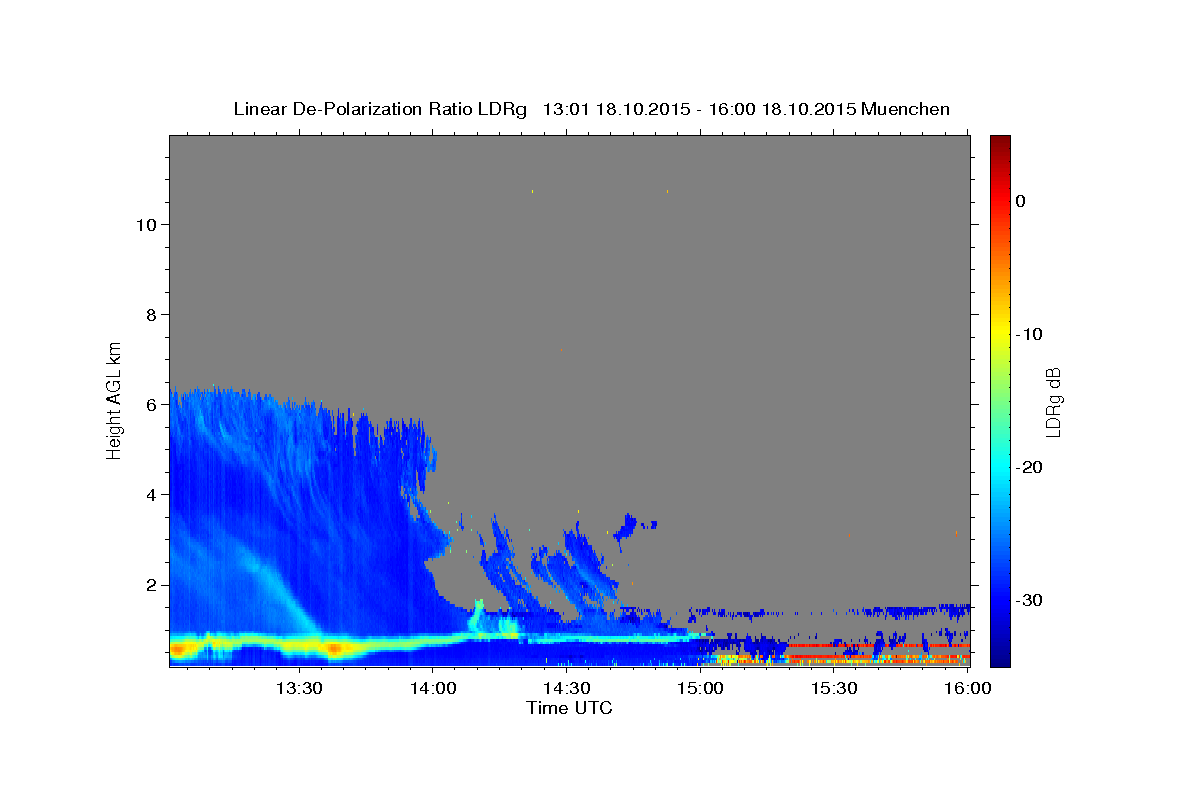Click the 15:00 time tick label
The image size is (1200, 800).
click(x=701, y=688)
